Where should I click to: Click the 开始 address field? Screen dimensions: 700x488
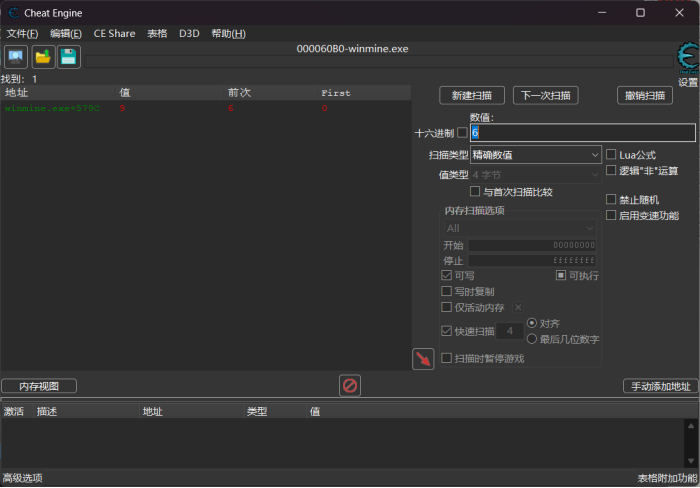[x=532, y=245]
